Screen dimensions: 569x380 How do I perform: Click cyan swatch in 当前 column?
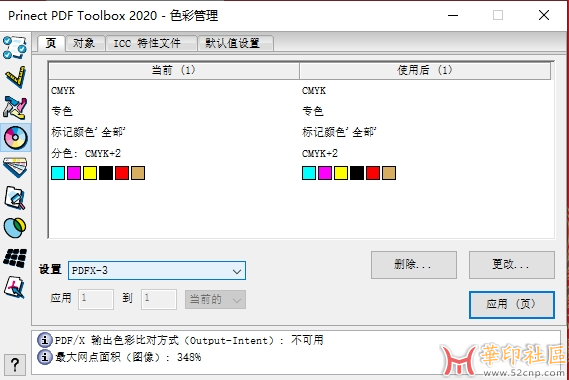point(58,173)
